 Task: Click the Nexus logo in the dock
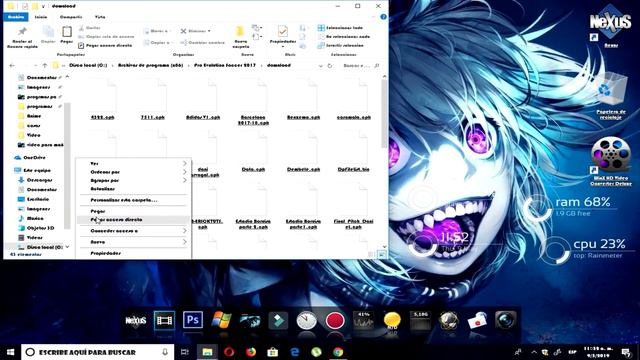pyautogui.click(x=136, y=320)
